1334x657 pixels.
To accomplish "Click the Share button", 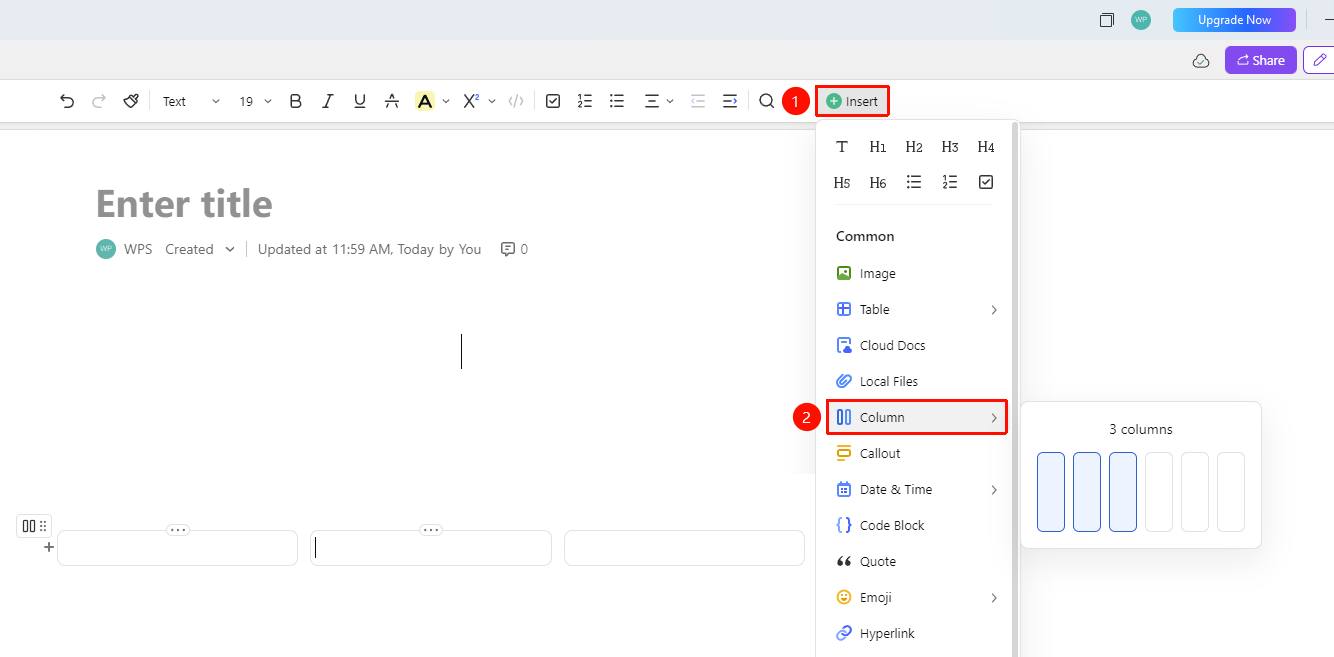I will coord(1261,60).
